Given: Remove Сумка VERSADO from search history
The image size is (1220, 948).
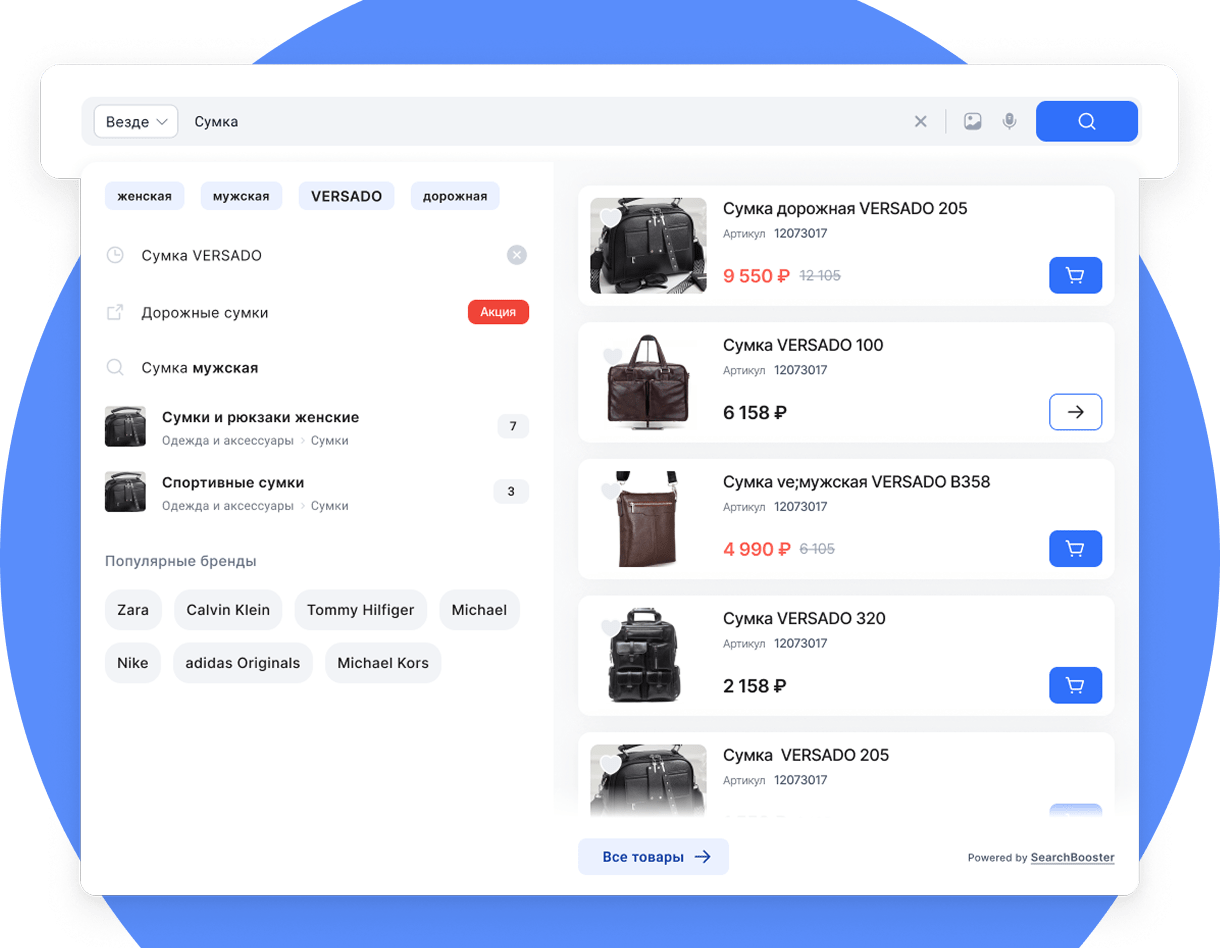Looking at the screenshot, I should [x=517, y=255].
